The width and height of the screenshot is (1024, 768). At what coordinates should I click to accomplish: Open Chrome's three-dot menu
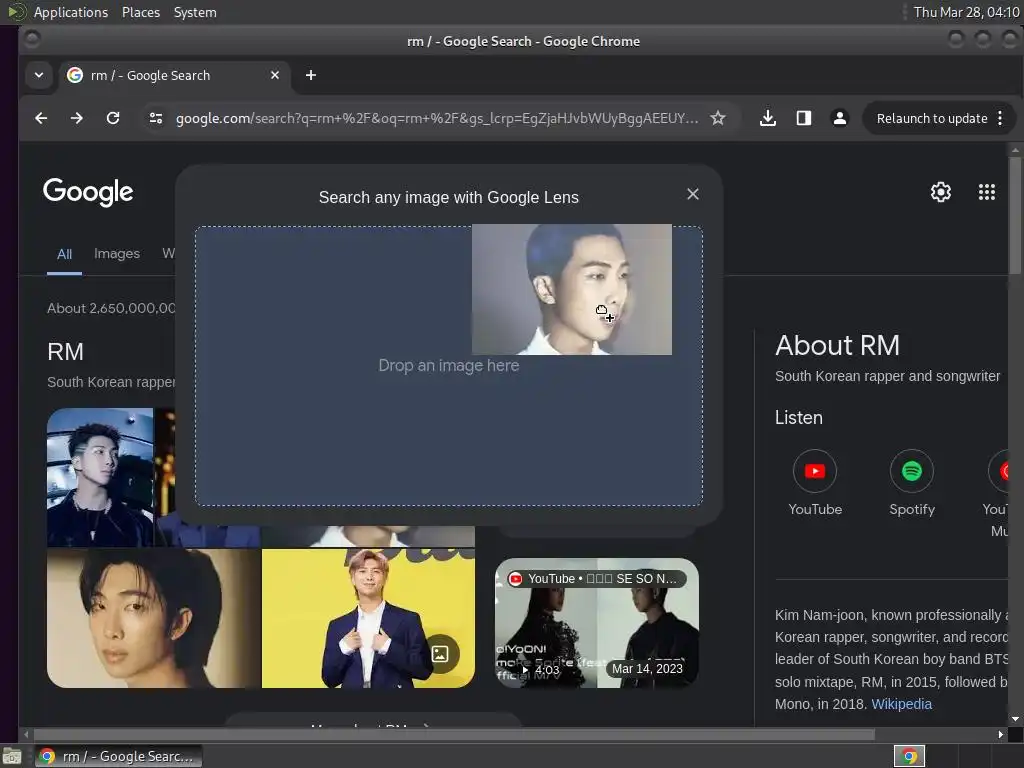(x=999, y=118)
